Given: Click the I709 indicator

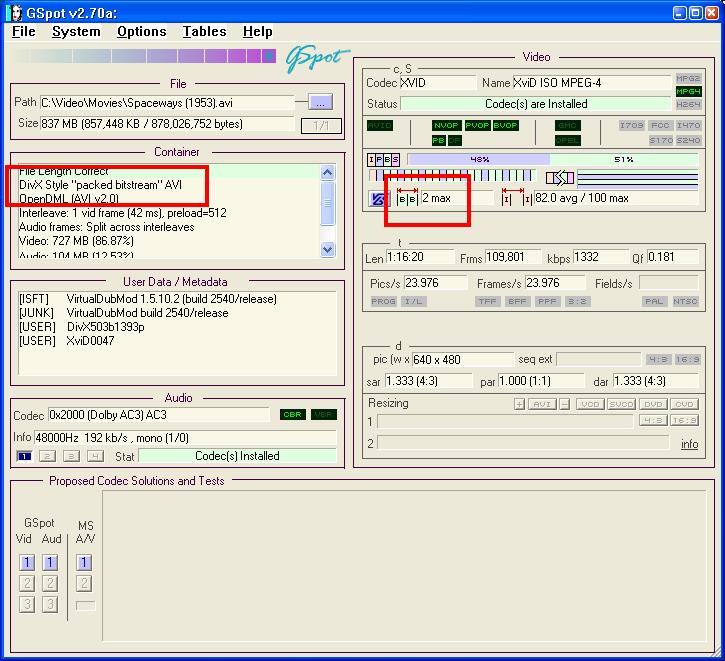Looking at the screenshot, I should (x=631, y=125).
